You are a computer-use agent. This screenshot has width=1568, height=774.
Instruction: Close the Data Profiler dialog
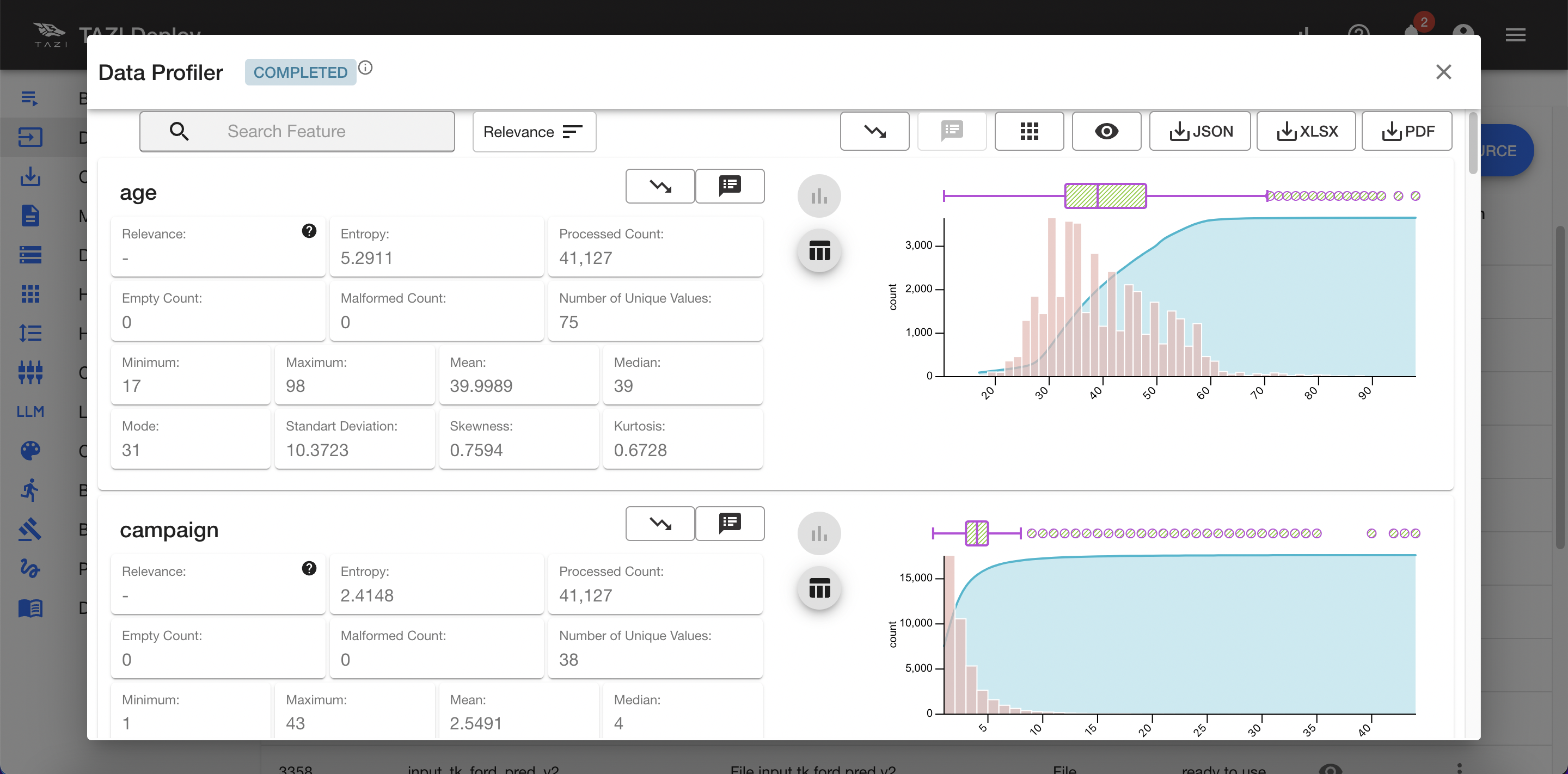pos(1443,72)
